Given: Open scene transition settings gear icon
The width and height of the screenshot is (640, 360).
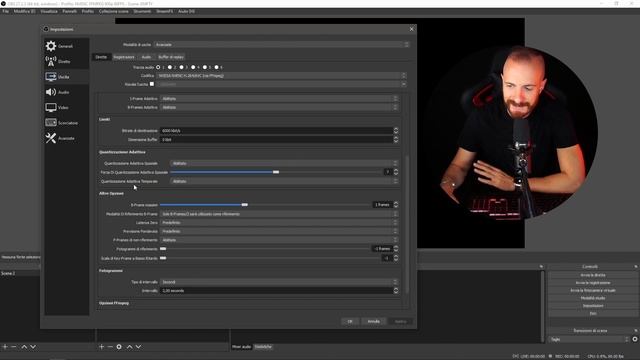Looking at the screenshot, I should pyautogui.click(x=635, y=339).
